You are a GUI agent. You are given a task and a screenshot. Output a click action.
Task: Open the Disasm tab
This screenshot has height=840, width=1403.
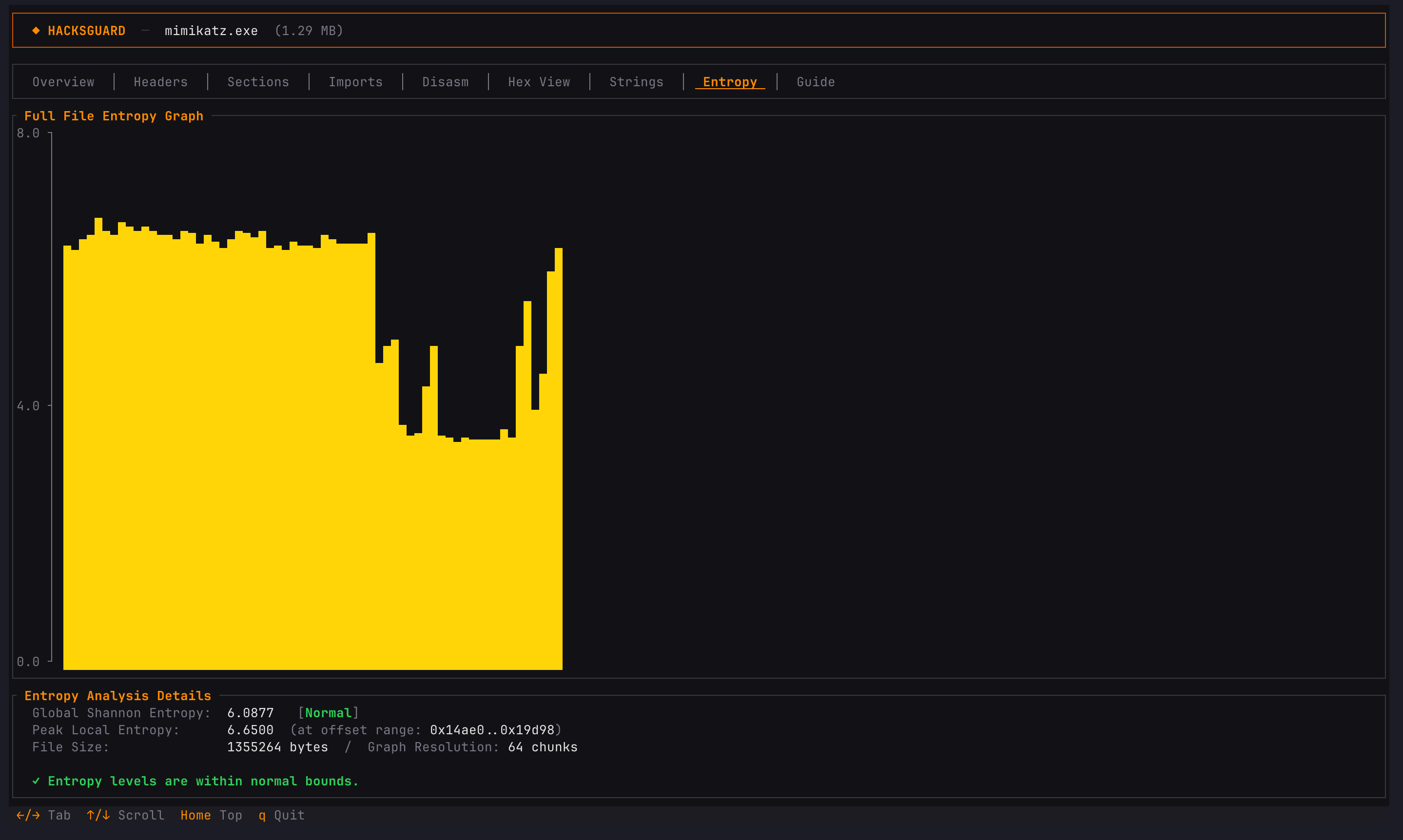pyautogui.click(x=446, y=82)
